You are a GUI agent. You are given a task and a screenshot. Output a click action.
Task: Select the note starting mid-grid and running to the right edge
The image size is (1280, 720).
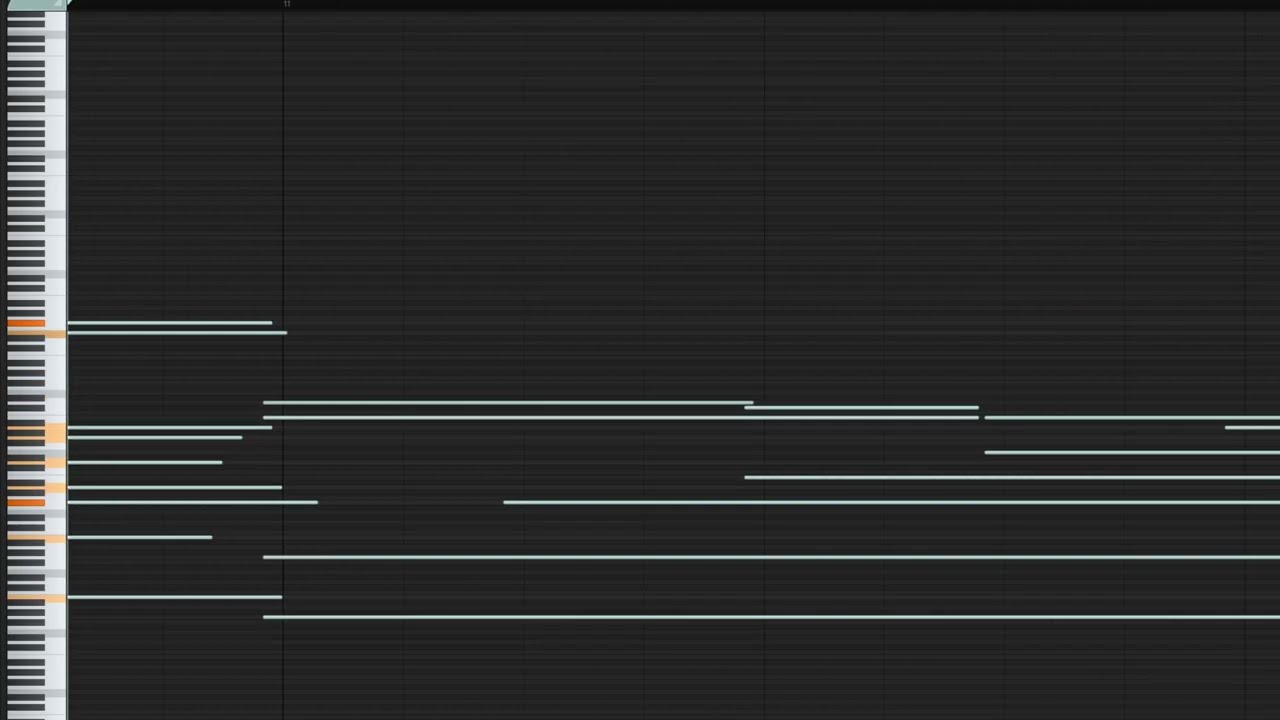pos(891,502)
